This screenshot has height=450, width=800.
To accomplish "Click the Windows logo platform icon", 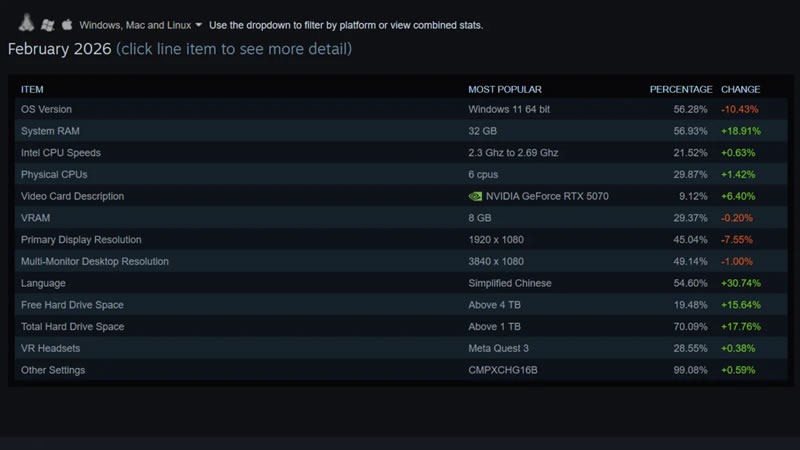I will [x=47, y=23].
